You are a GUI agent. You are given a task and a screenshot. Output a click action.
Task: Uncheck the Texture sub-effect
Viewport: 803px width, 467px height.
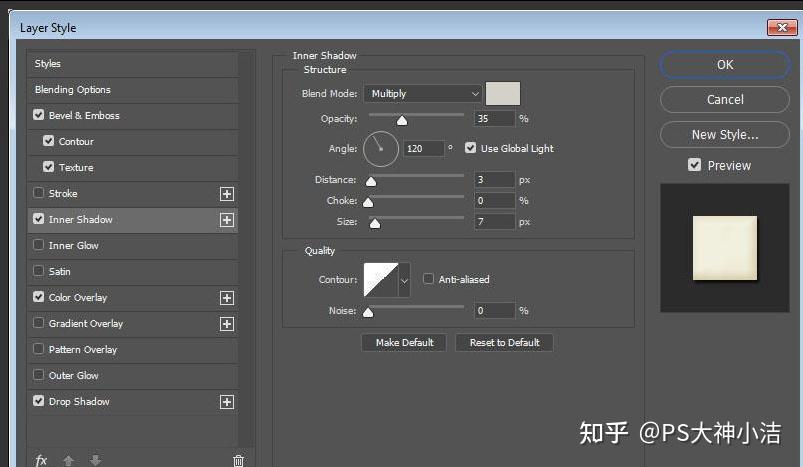coord(49,167)
